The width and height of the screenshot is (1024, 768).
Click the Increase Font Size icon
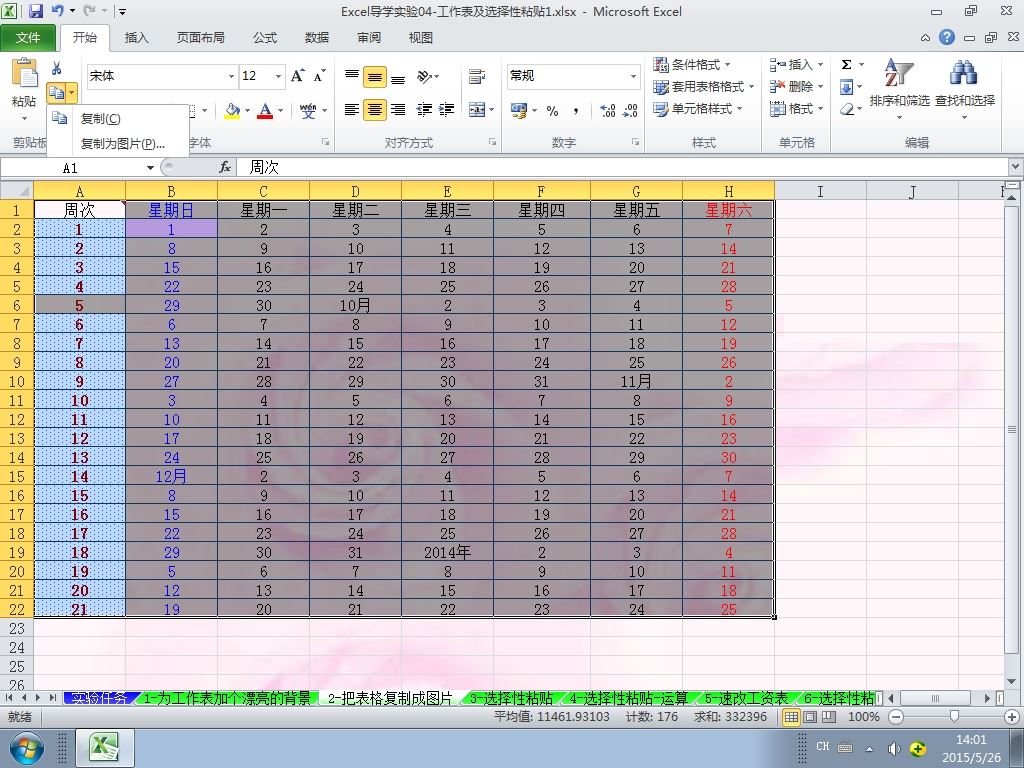point(297,76)
